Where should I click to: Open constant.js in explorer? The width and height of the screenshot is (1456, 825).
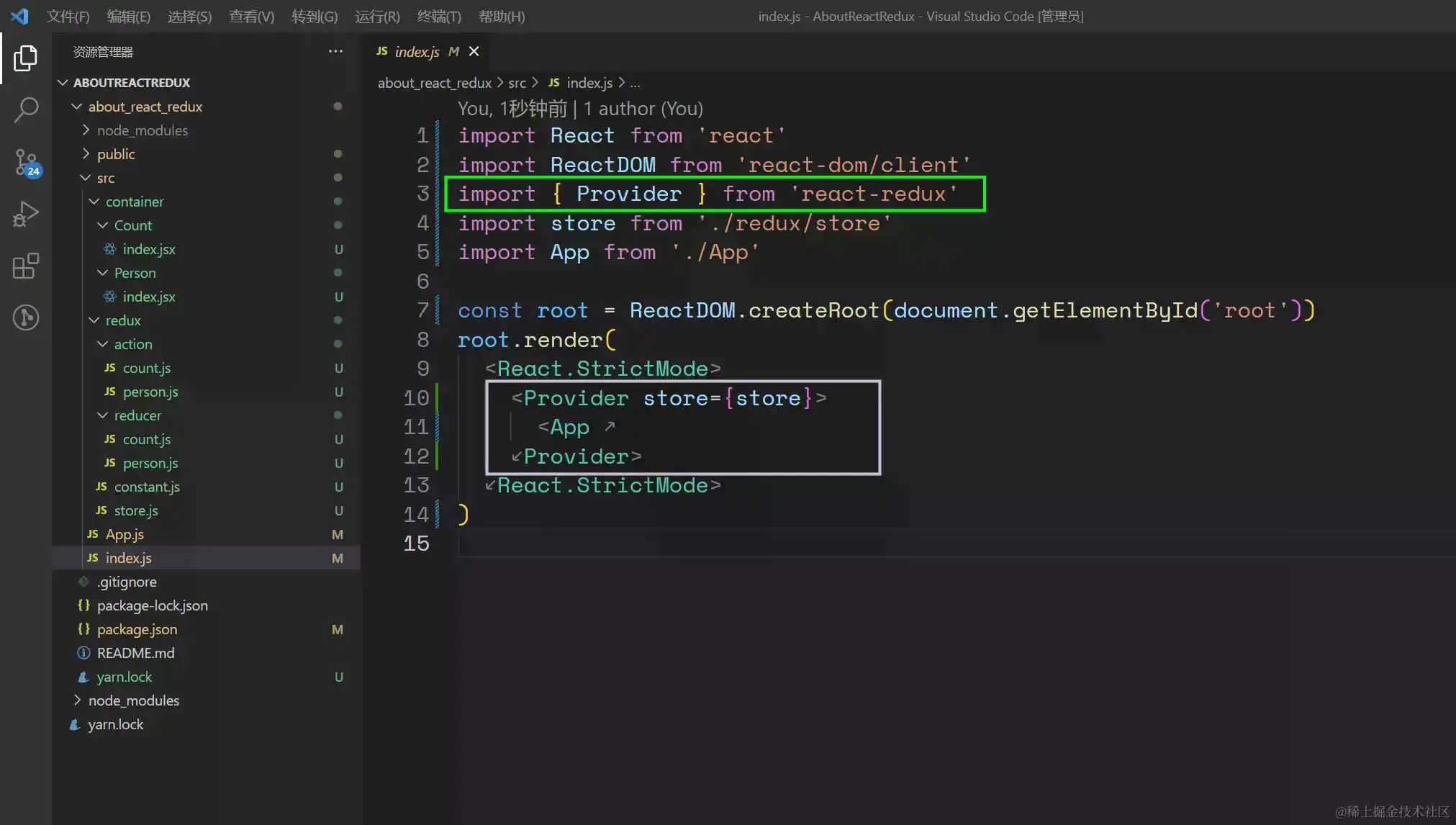pos(147,487)
